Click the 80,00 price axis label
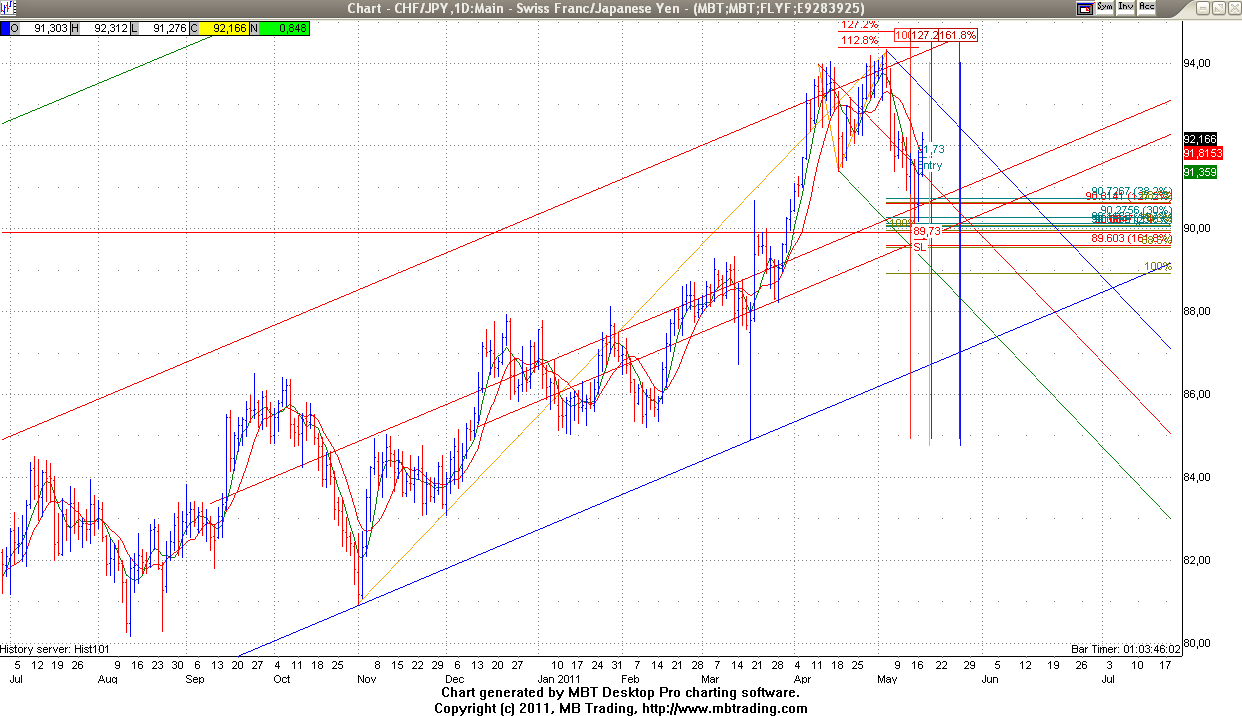This screenshot has height=716, width=1242. [1197, 643]
